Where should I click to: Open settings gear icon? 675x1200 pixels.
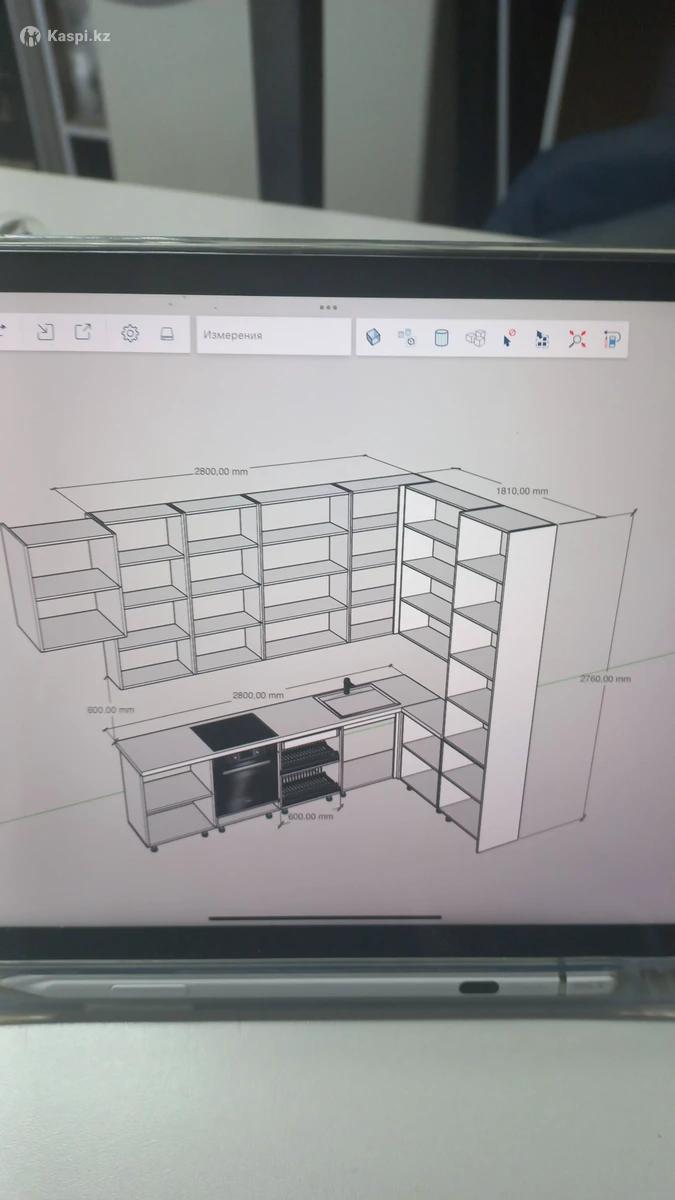(x=130, y=334)
